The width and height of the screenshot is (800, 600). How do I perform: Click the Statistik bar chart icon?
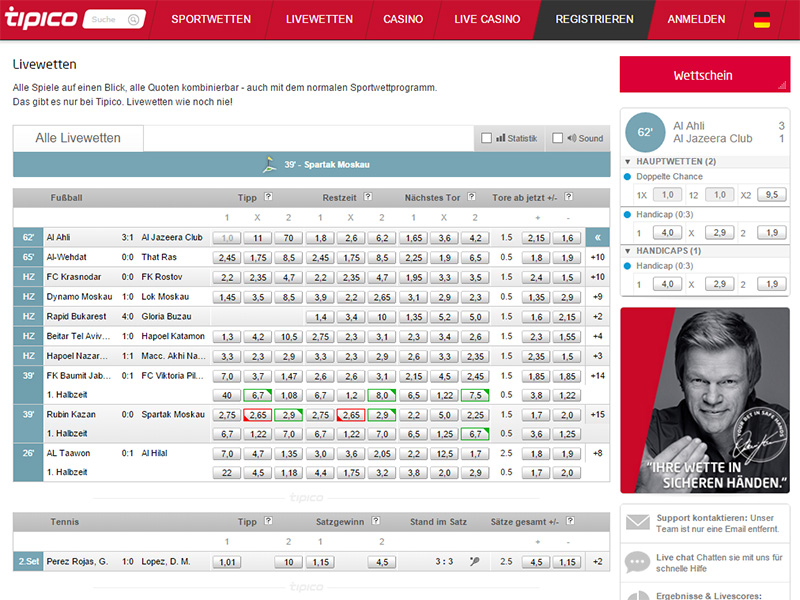pyautogui.click(x=501, y=138)
